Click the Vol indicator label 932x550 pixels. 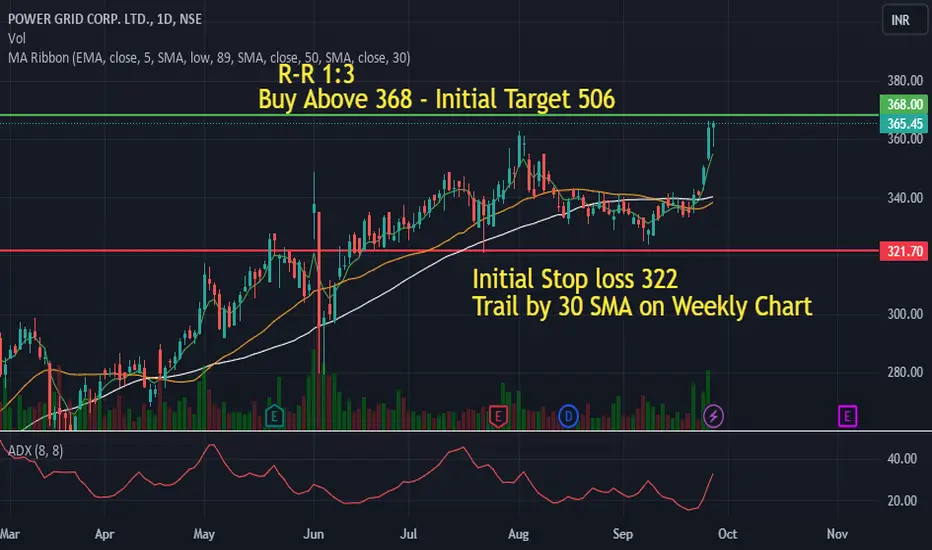point(17,39)
